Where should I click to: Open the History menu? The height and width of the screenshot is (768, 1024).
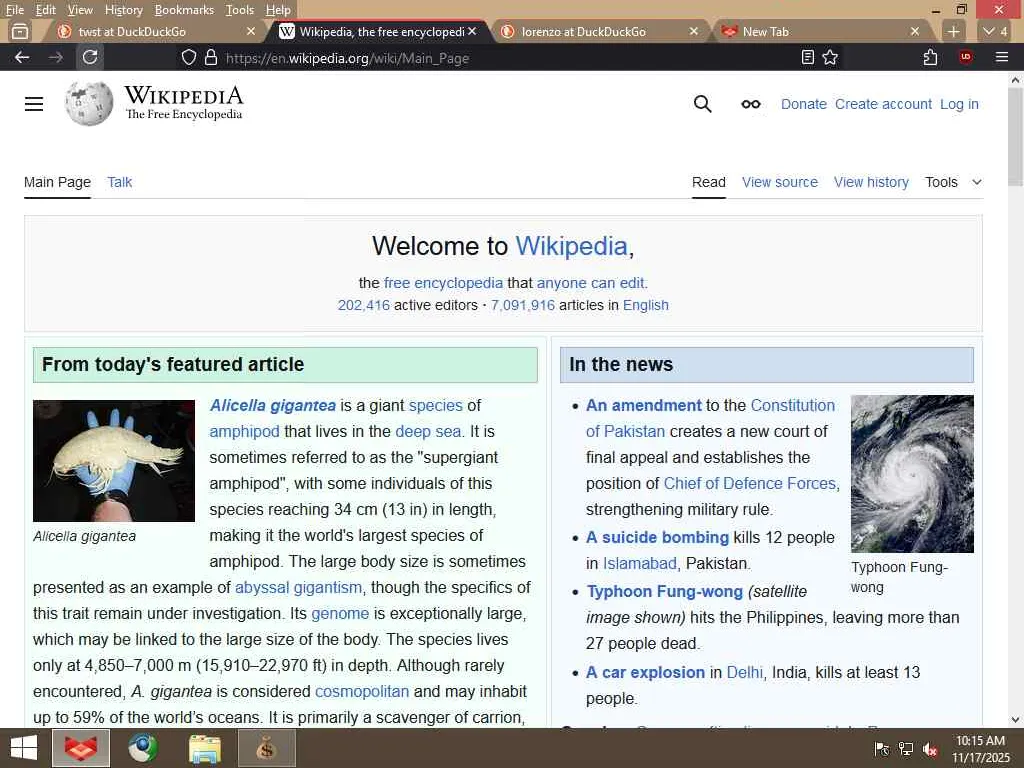click(123, 10)
